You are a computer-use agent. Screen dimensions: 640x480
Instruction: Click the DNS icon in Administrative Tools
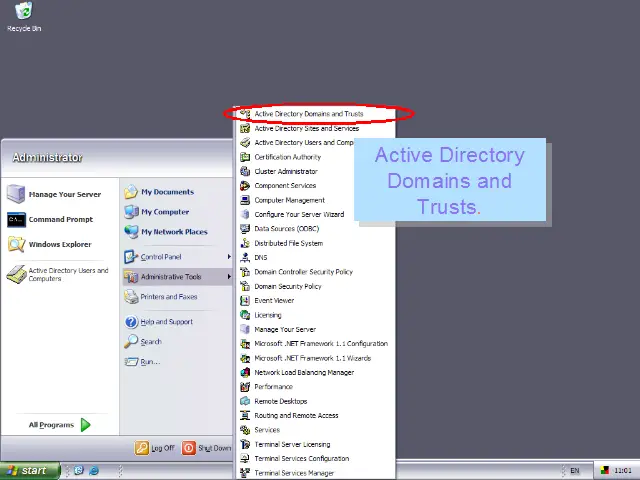(245, 258)
